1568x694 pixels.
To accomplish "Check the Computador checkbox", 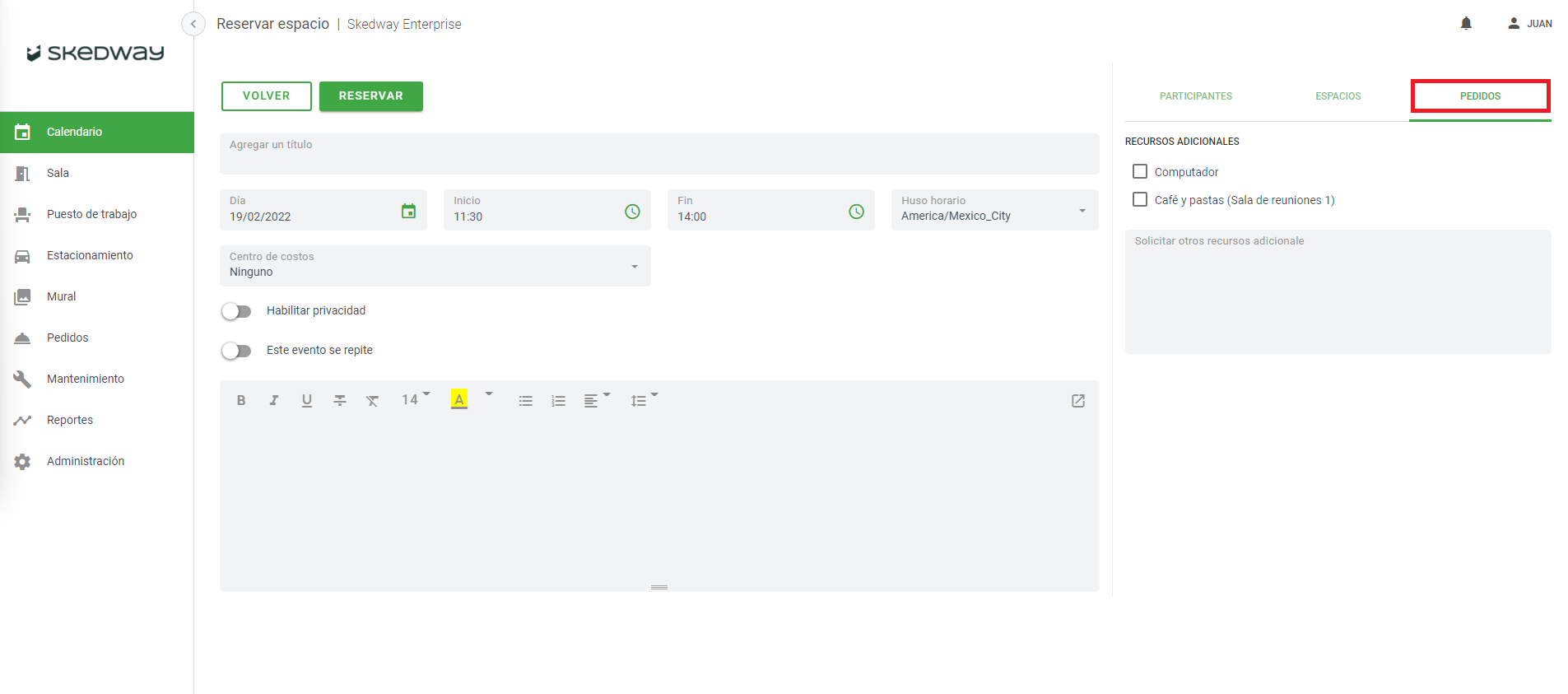I will click(x=1140, y=171).
